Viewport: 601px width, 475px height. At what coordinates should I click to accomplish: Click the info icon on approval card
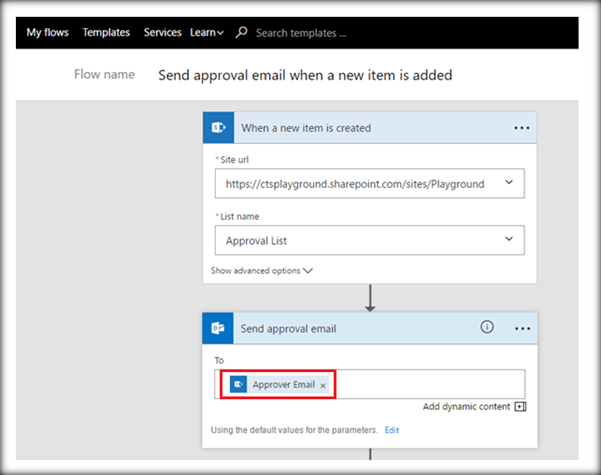click(x=487, y=327)
